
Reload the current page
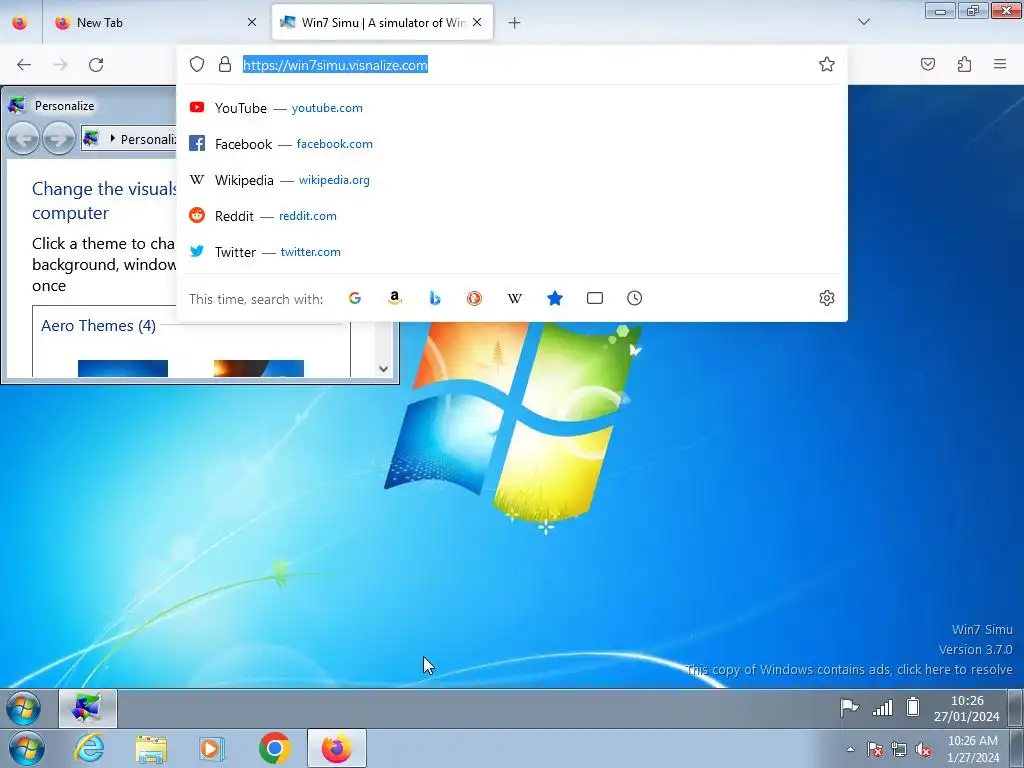click(x=96, y=65)
